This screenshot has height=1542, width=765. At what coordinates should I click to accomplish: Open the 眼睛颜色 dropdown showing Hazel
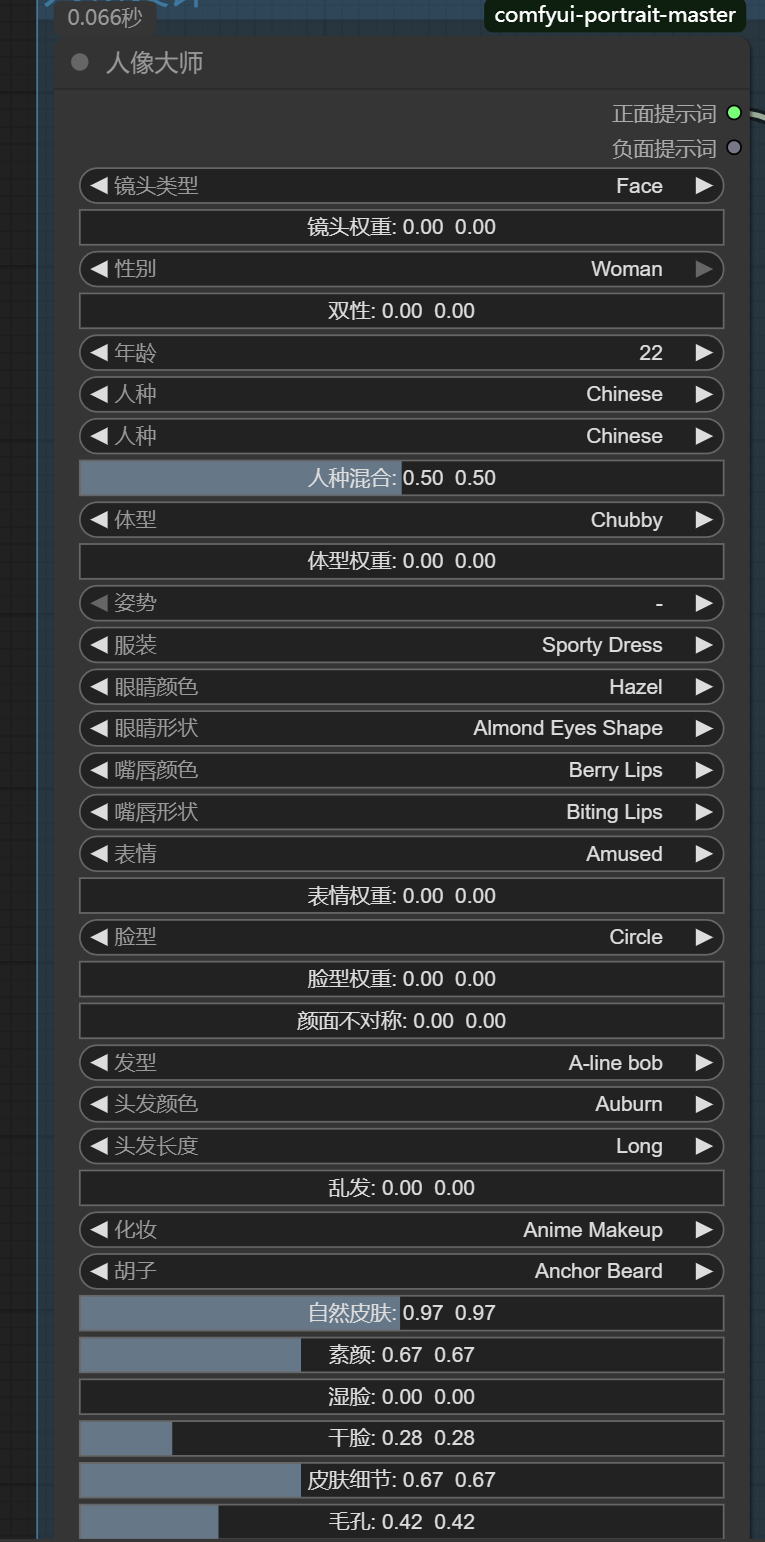tap(401, 687)
